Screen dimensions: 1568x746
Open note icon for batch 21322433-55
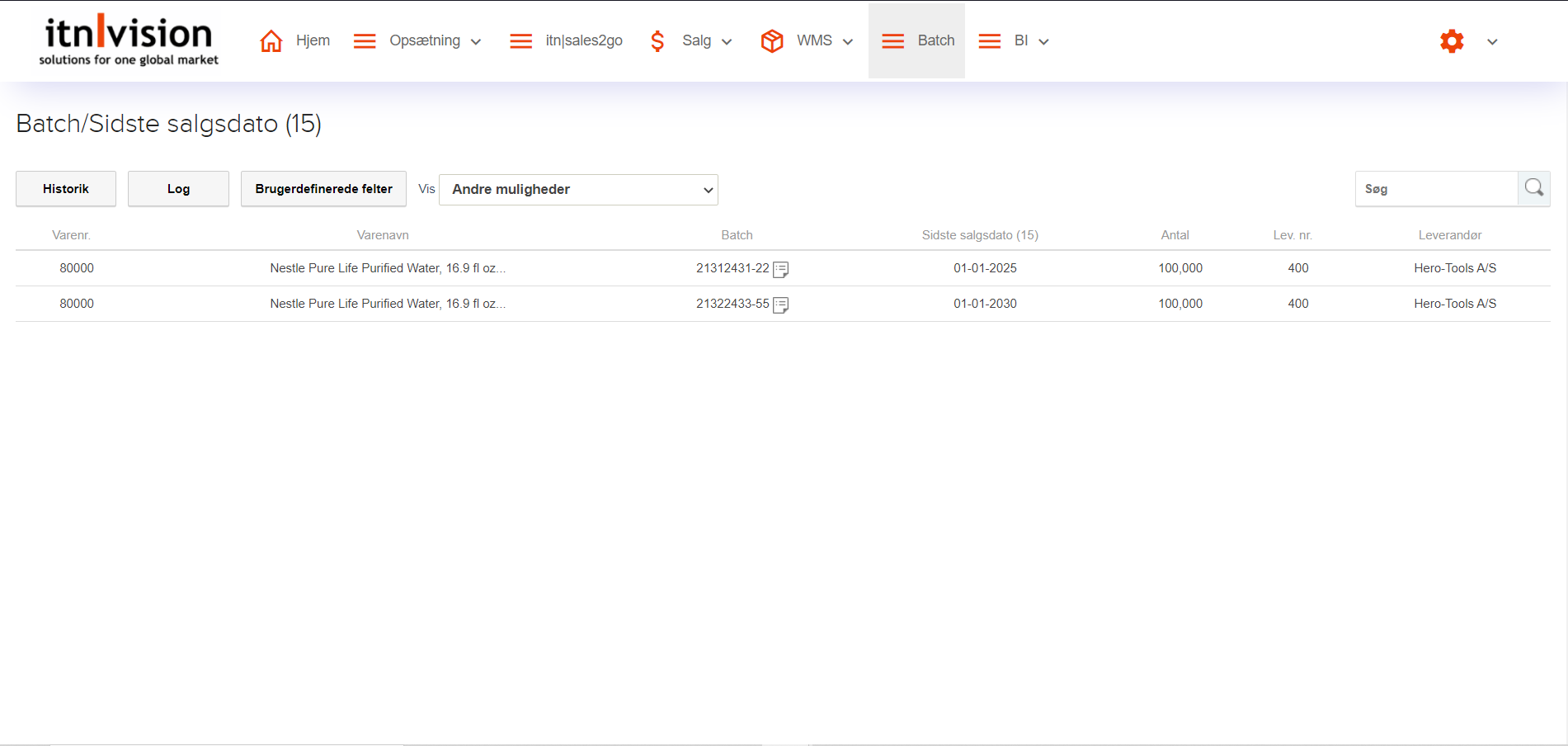pos(781,305)
